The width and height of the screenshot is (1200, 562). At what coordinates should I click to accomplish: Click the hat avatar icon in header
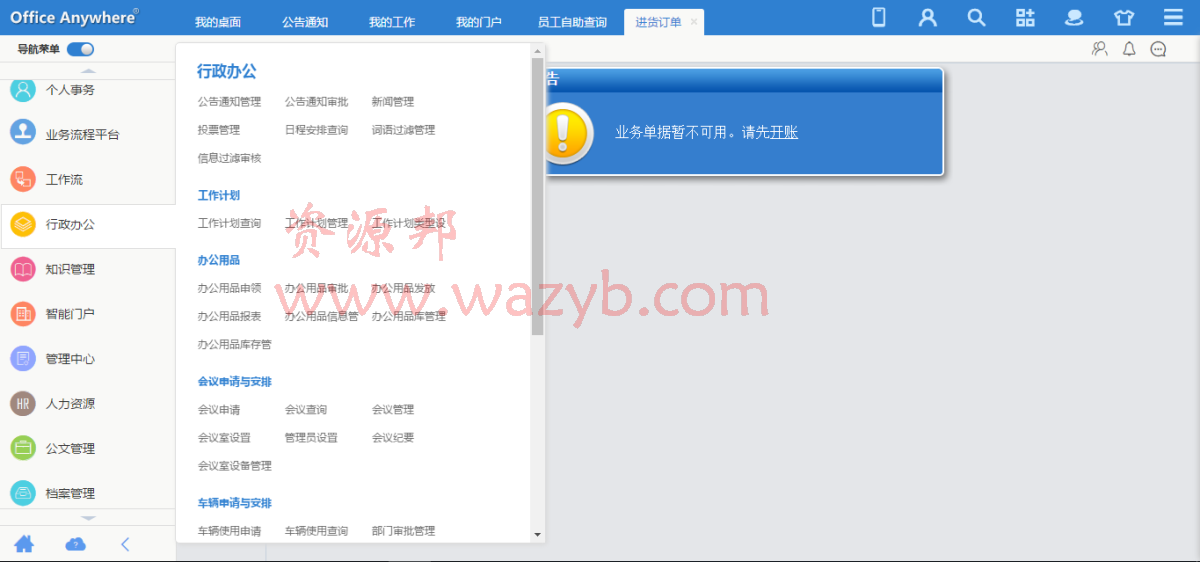click(1074, 17)
